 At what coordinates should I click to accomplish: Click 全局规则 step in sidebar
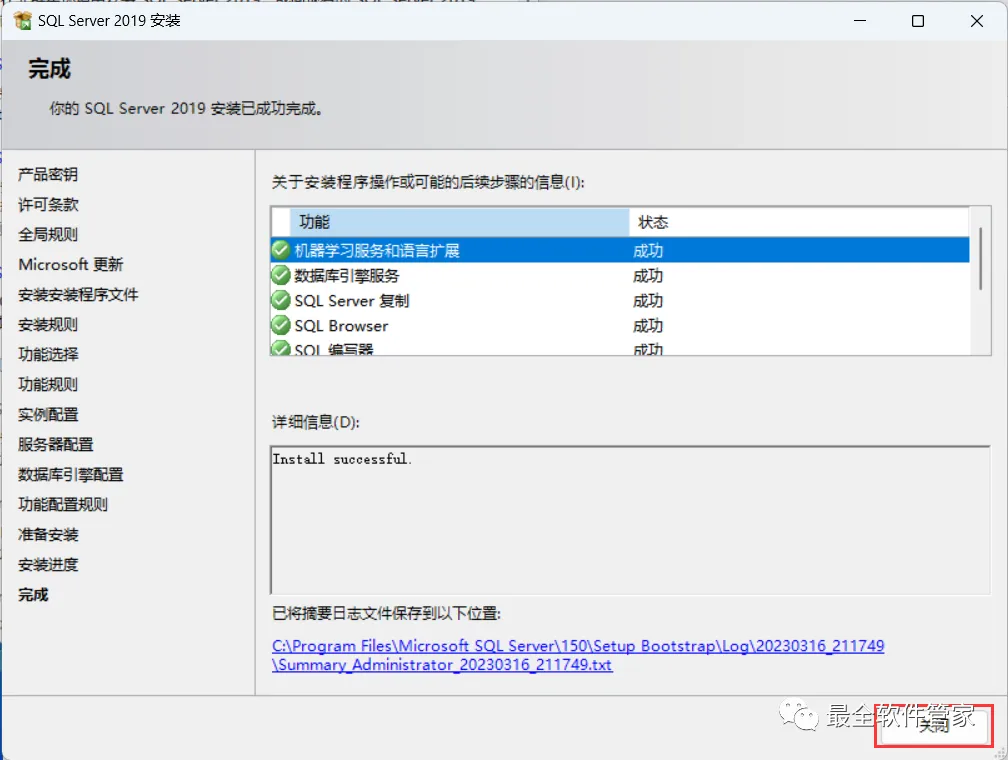click(x=48, y=234)
